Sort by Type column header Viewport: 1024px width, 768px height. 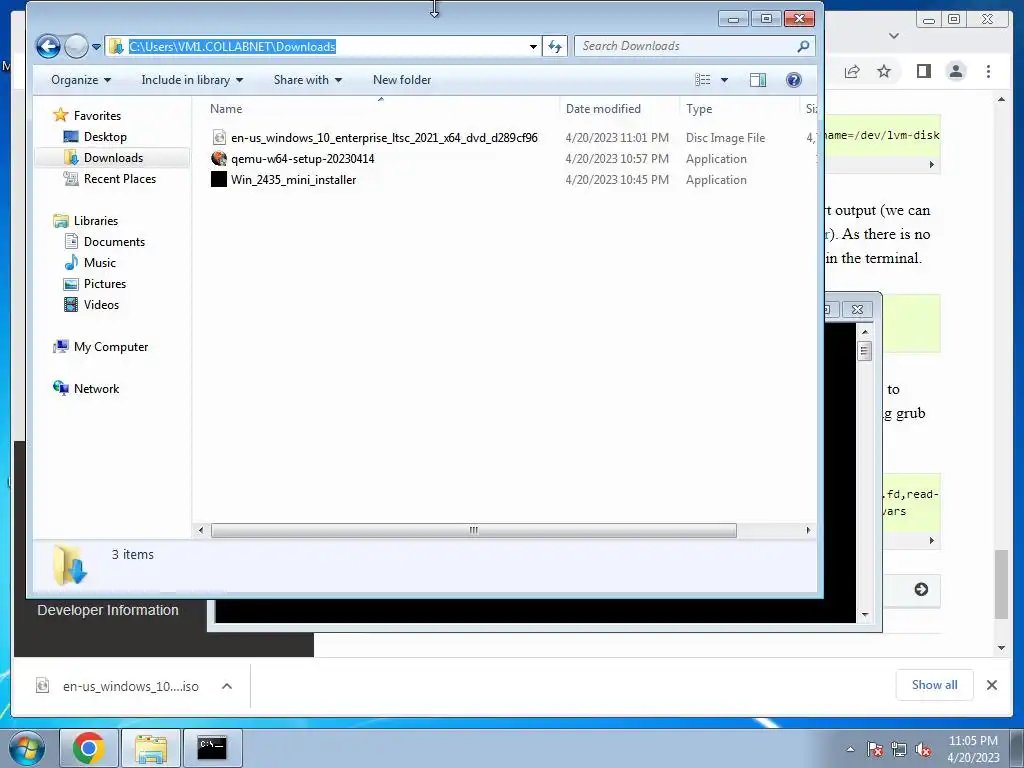[699, 109]
